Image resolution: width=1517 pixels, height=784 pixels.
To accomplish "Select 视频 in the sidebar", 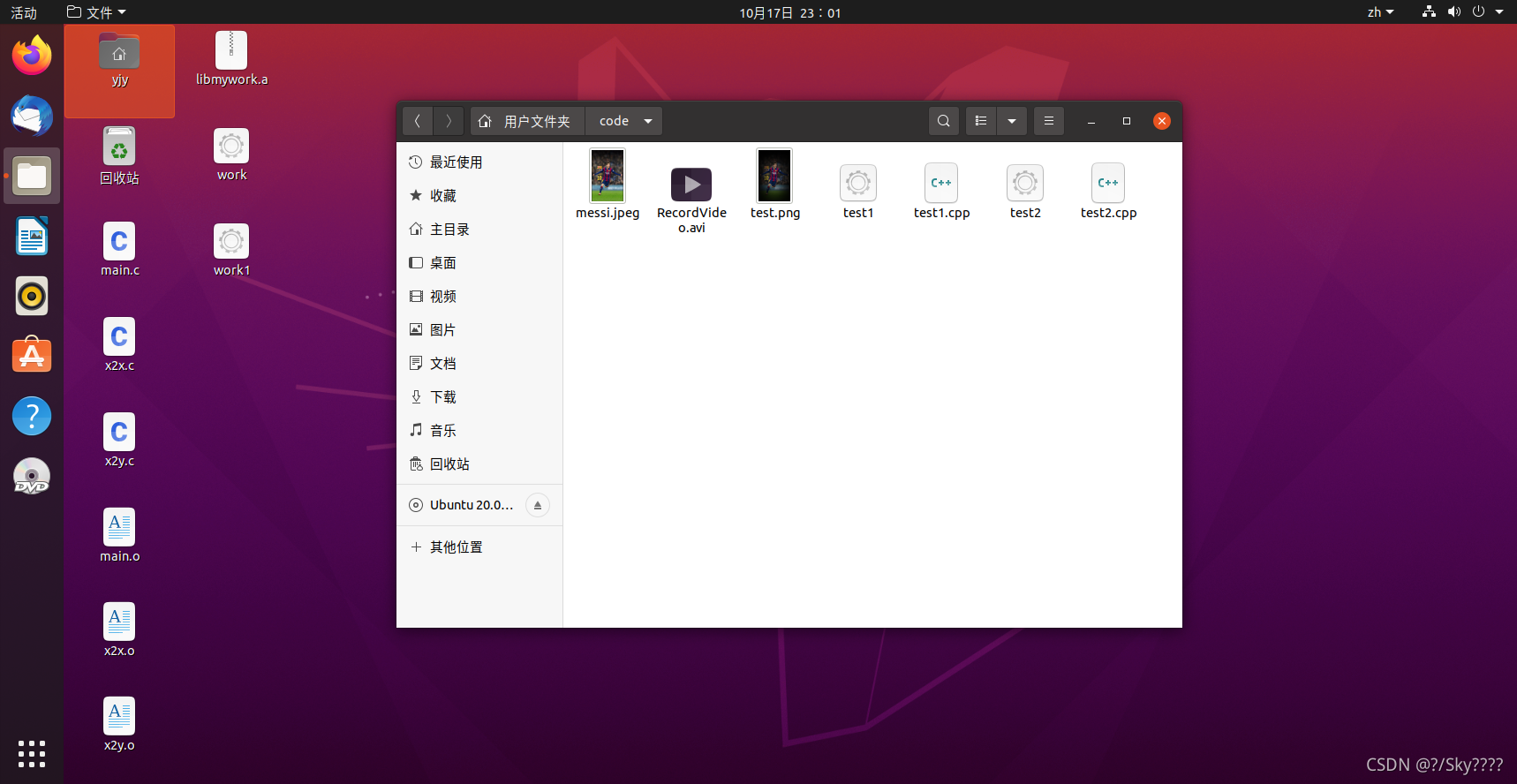I will (x=479, y=297).
